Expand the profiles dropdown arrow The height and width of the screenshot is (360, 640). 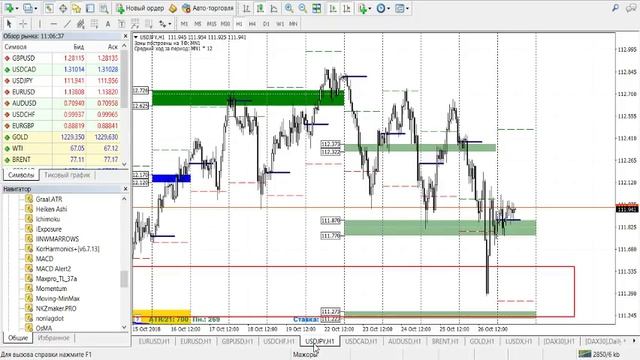[x=36, y=8]
